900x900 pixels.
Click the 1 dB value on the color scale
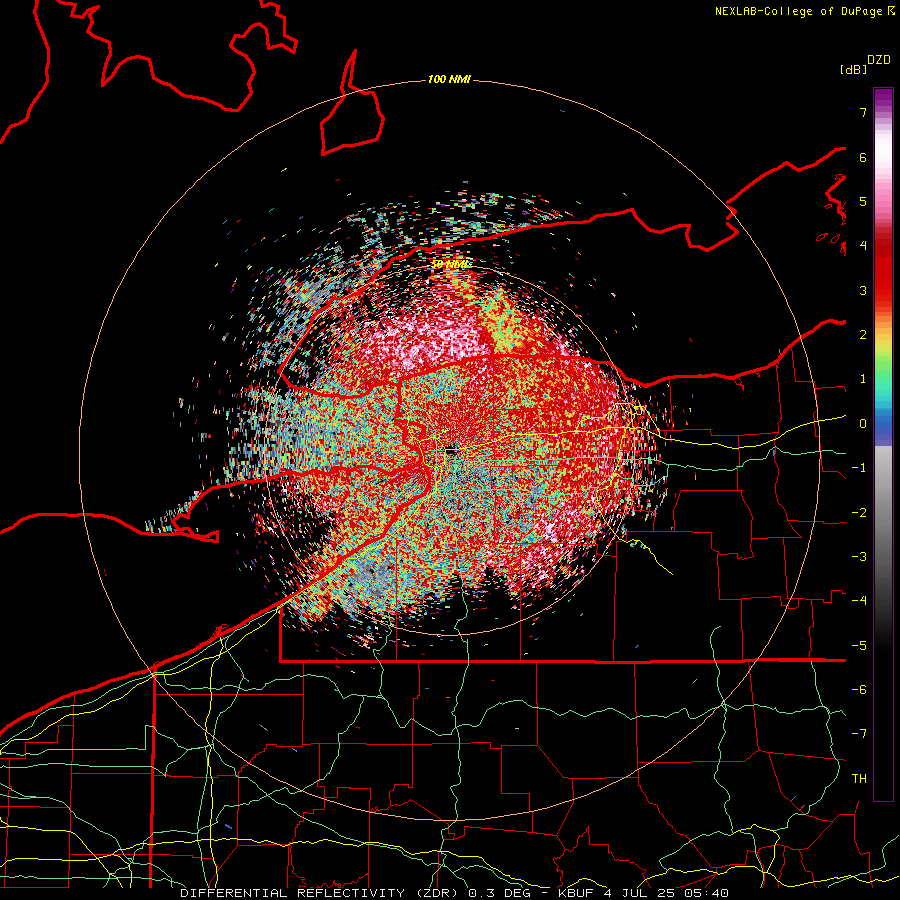pyautogui.click(x=863, y=379)
